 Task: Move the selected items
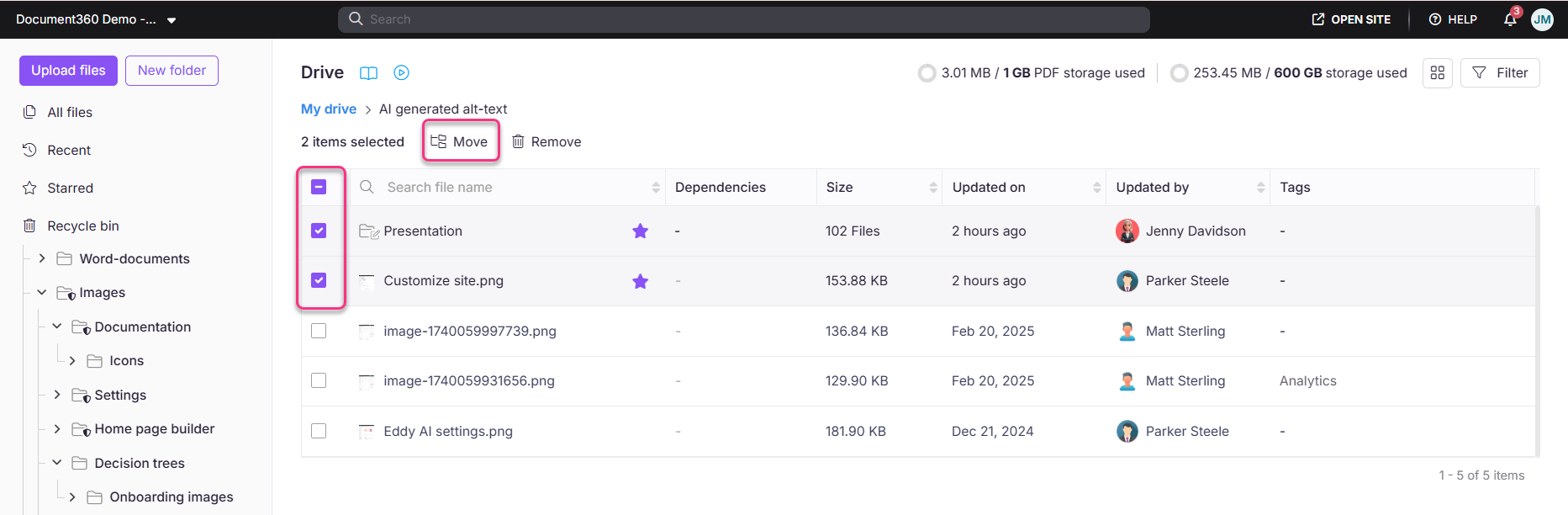pos(460,141)
